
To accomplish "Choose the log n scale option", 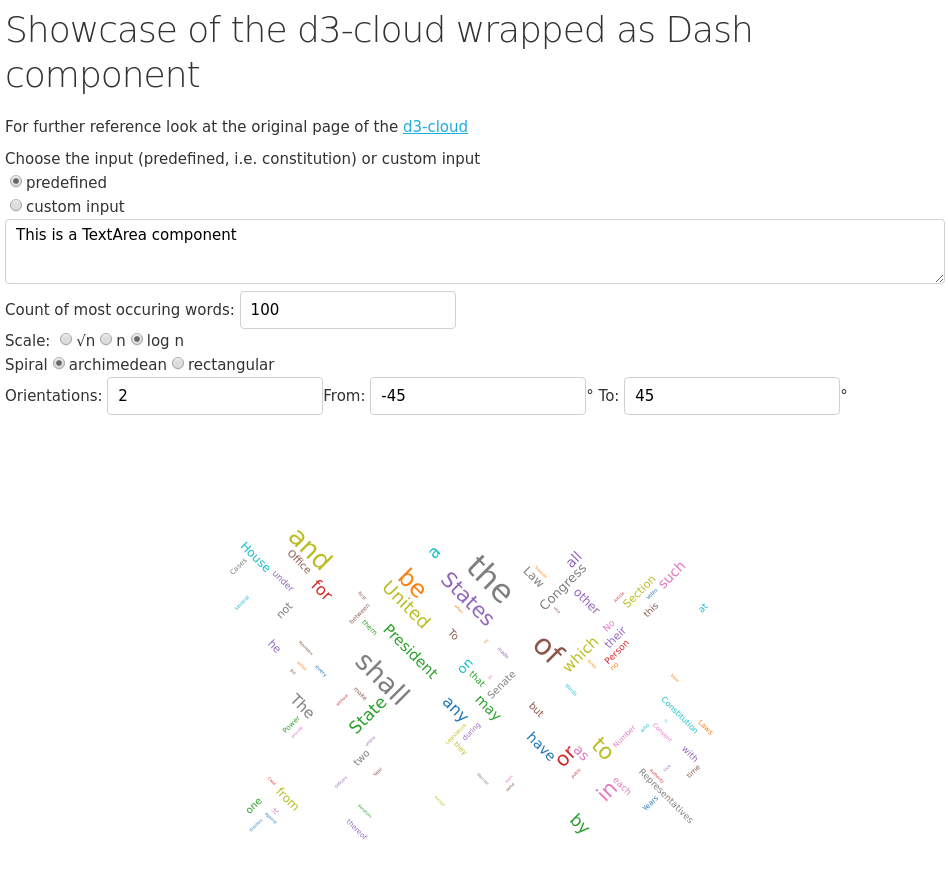I will 137,340.
